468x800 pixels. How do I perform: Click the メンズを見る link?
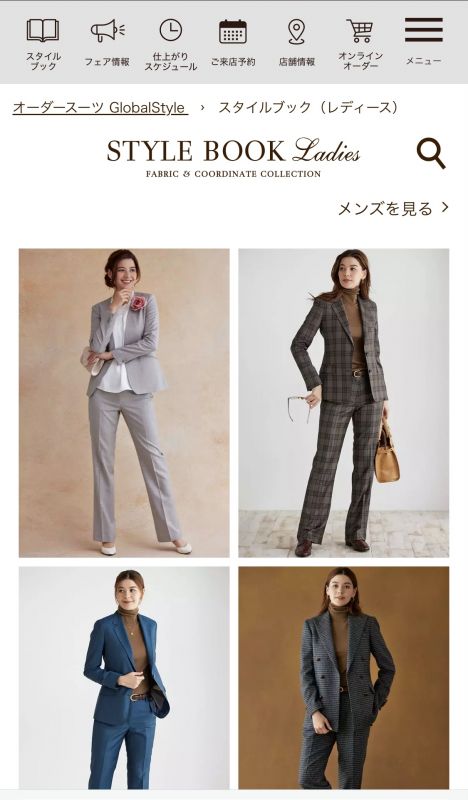click(385, 208)
